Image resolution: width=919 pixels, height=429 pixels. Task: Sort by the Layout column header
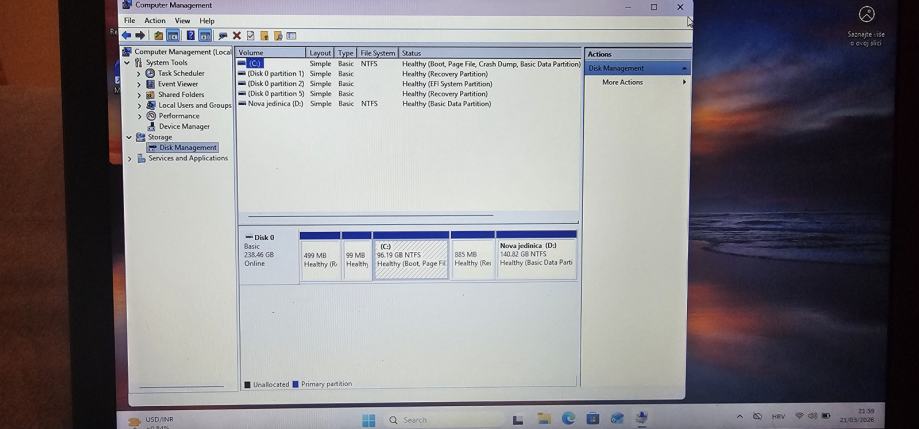click(321, 53)
